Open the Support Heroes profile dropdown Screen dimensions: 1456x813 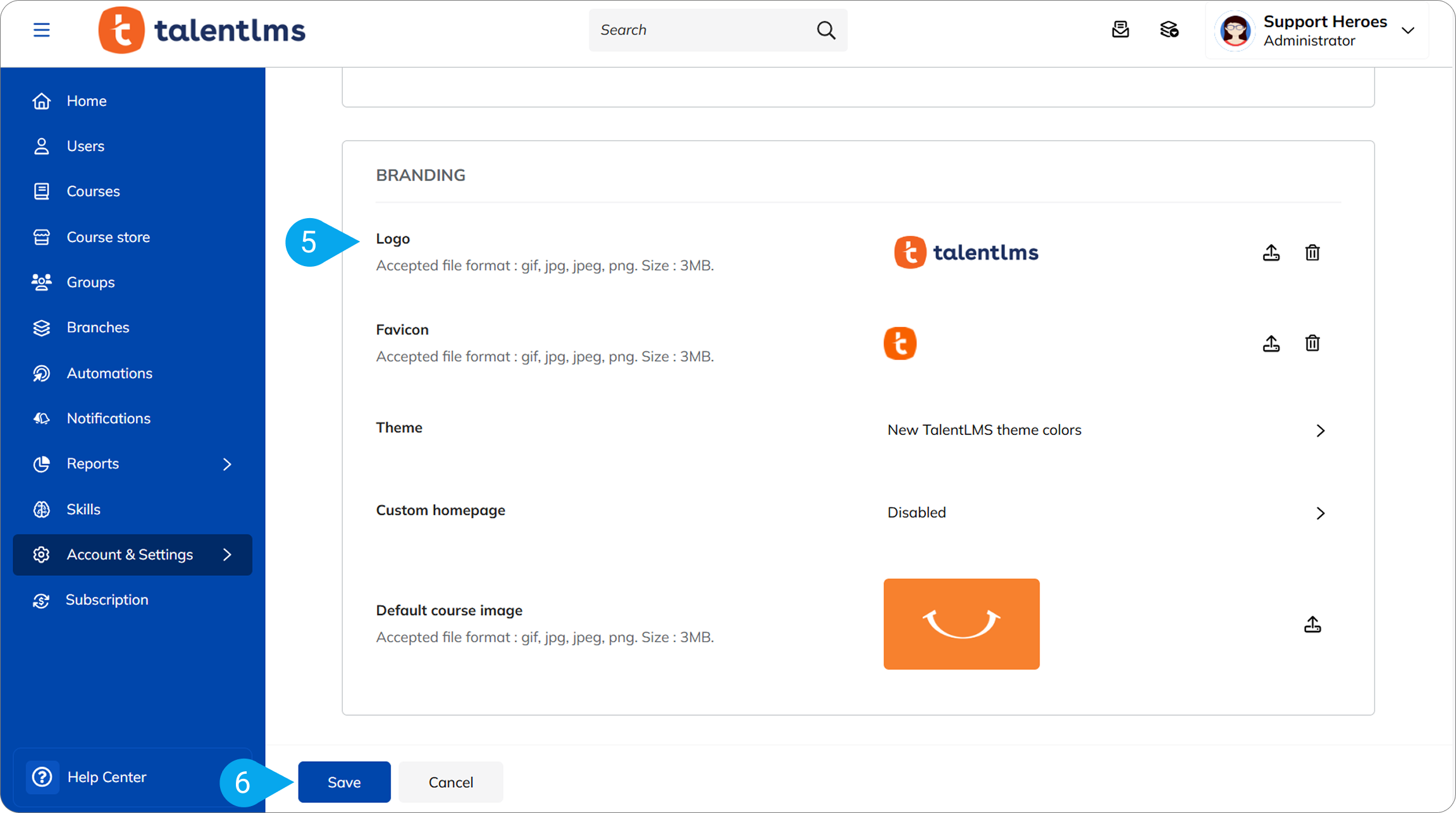1407,30
